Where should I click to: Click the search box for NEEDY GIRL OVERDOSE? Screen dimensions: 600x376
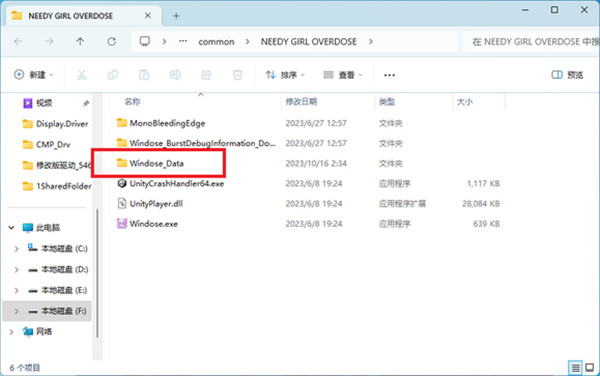531,41
